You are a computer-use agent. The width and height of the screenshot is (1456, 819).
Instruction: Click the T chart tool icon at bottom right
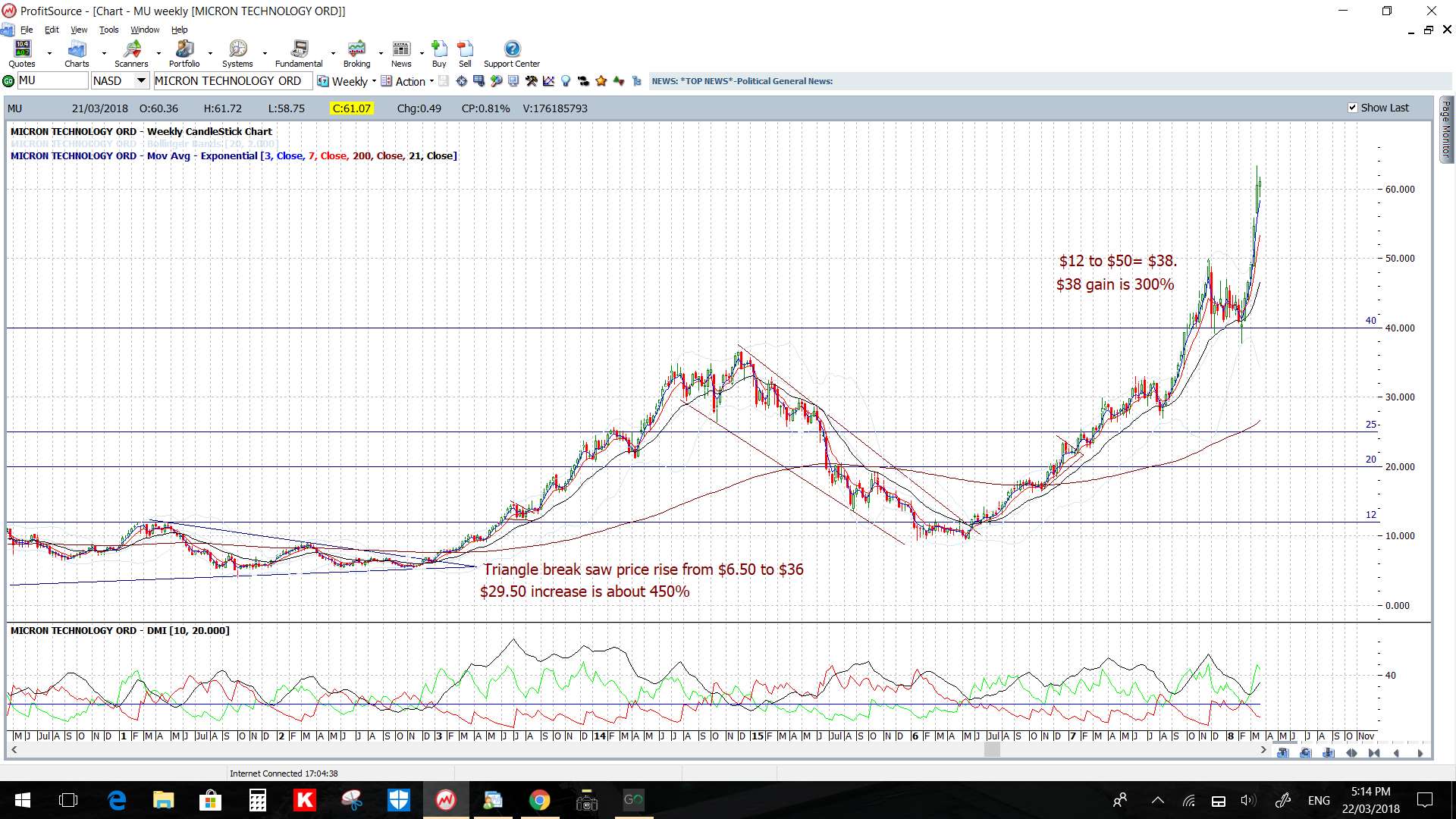click(x=1283, y=753)
